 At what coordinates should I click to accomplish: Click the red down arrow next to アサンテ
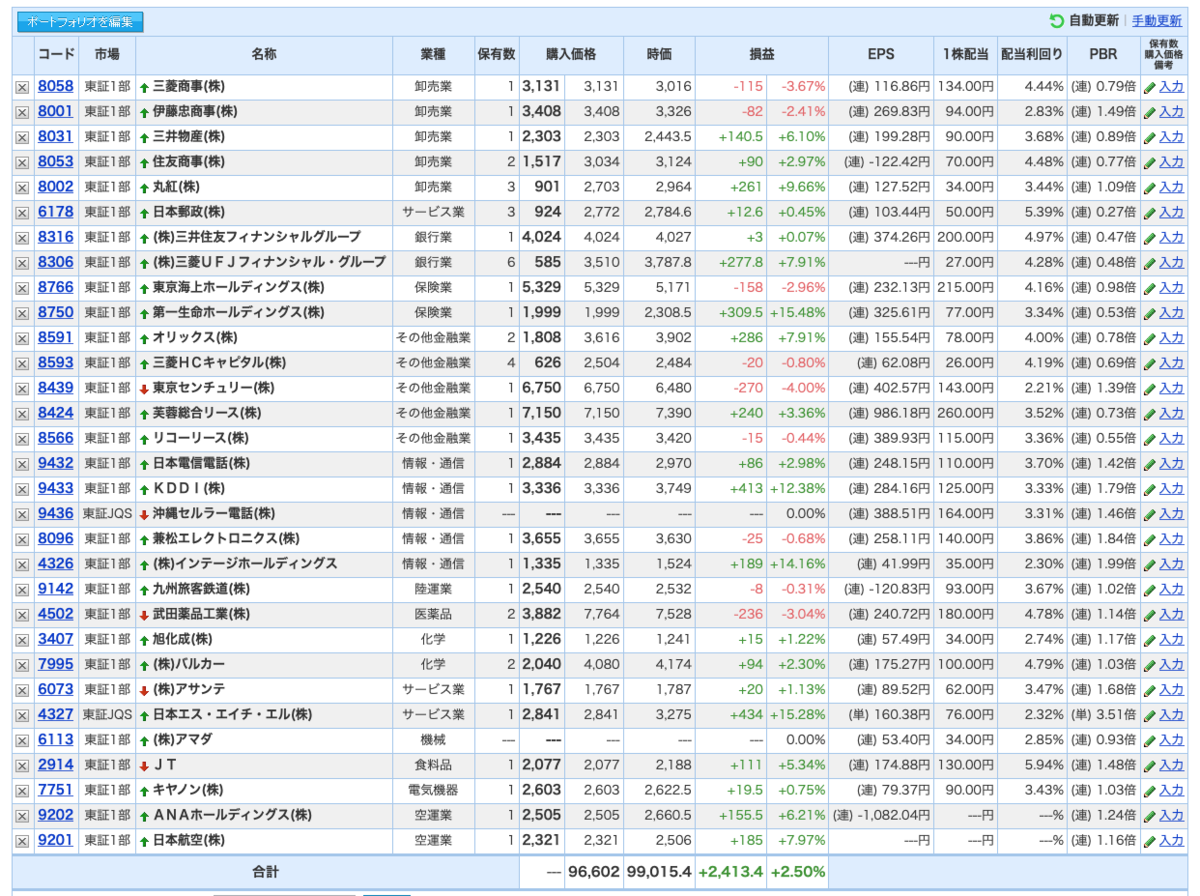144,690
